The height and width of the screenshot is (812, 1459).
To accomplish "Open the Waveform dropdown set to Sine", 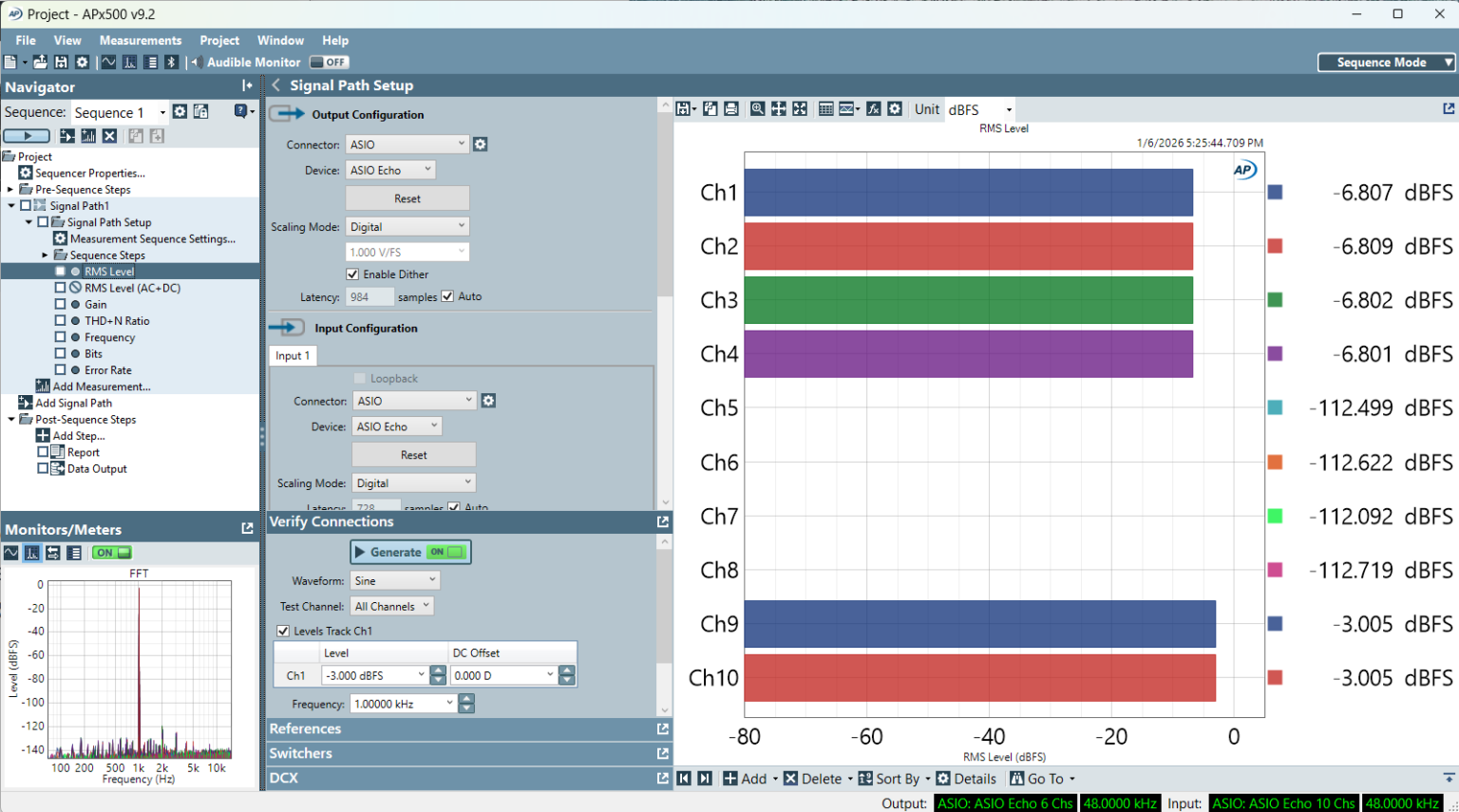I will (x=394, y=580).
